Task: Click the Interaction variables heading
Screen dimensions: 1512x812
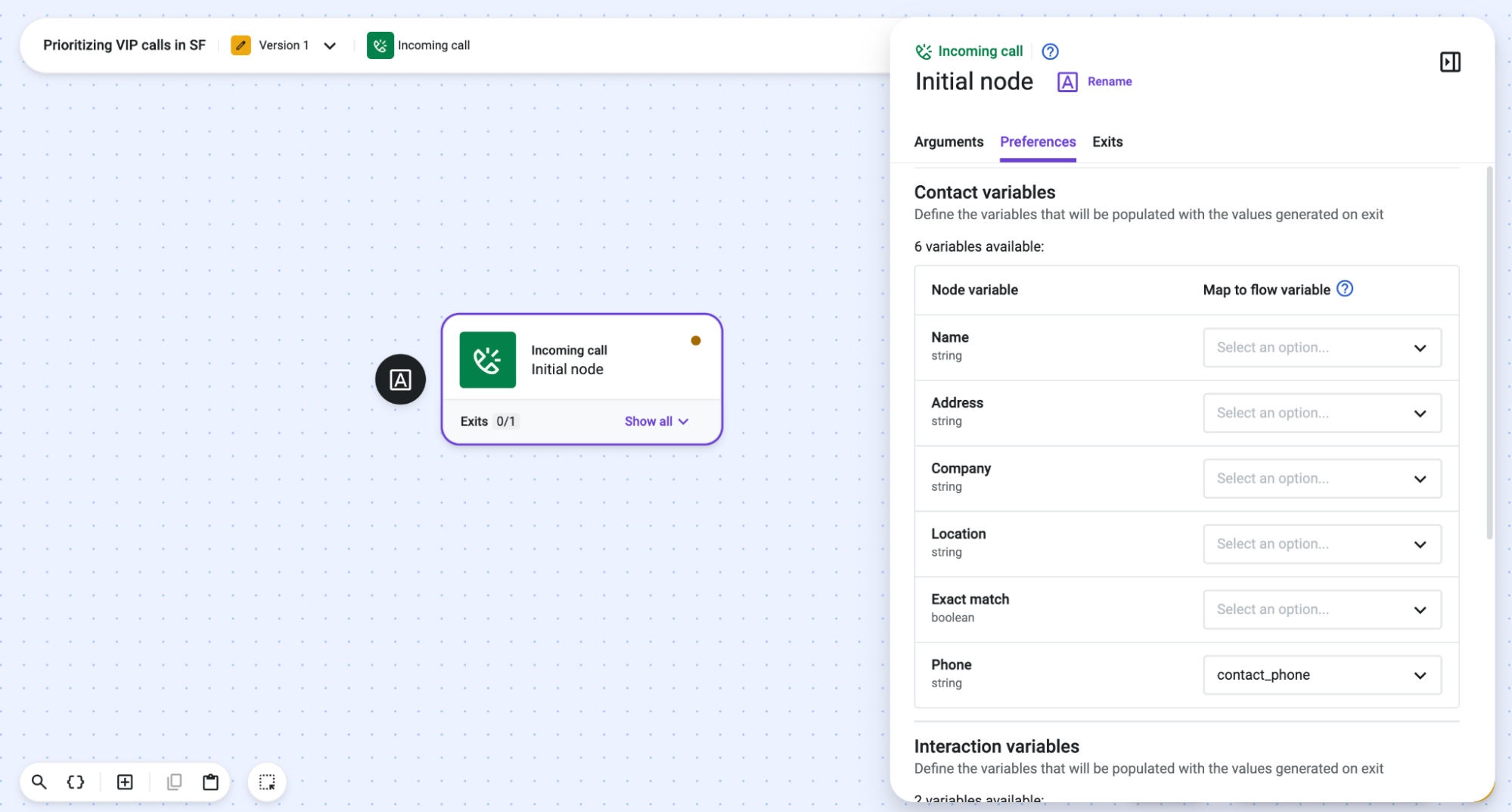Action: coord(996,746)
